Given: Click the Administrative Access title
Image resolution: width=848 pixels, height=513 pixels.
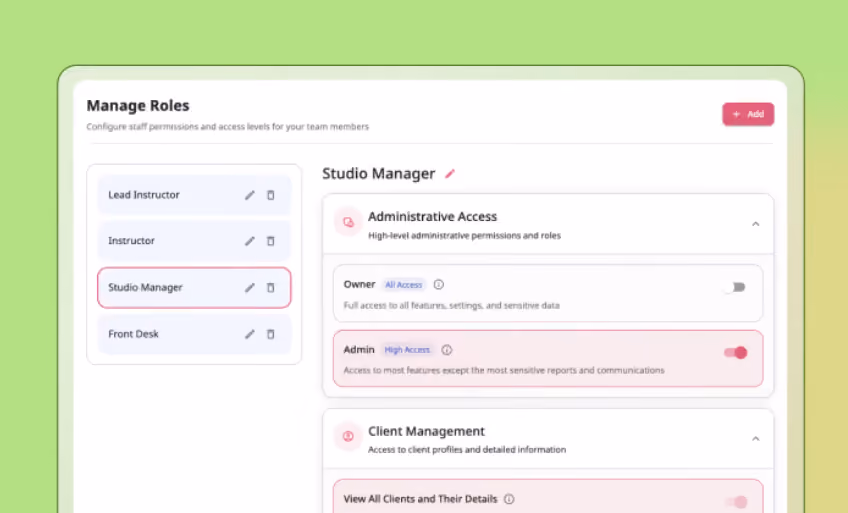Looking at the screenshot, I should [432, 216].
